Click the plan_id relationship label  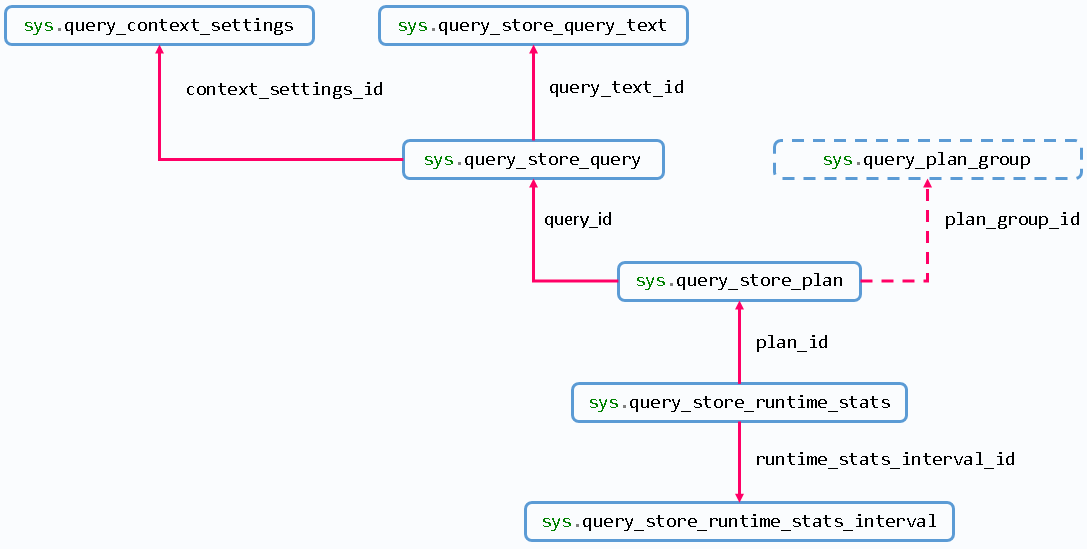792,342
